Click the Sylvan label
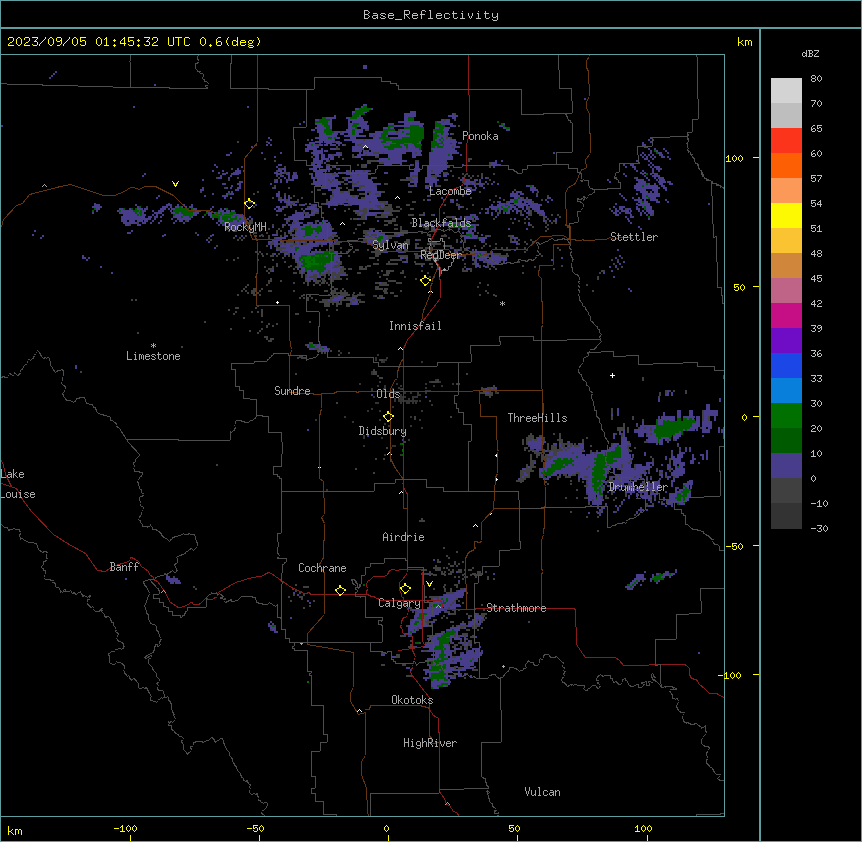Screen dimensions: 862x842 pos(390,245)
